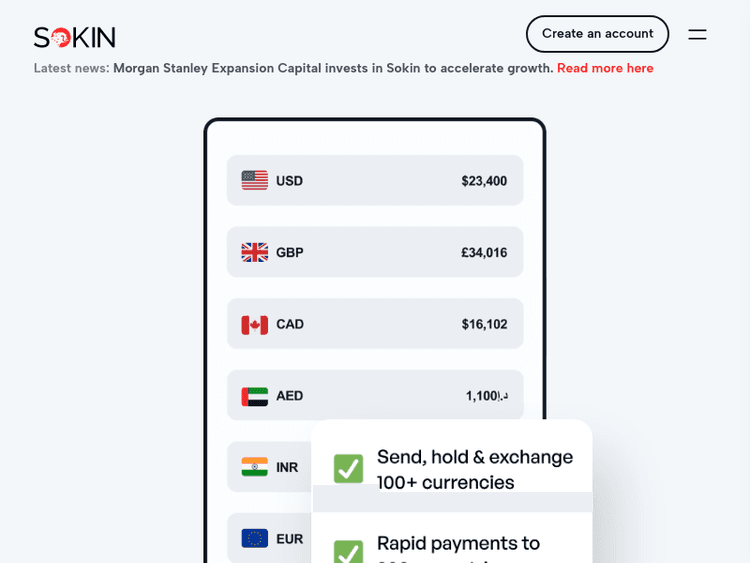Select the CAD balance row
This screenshot has height=563, width=750.
coord(375,324)
